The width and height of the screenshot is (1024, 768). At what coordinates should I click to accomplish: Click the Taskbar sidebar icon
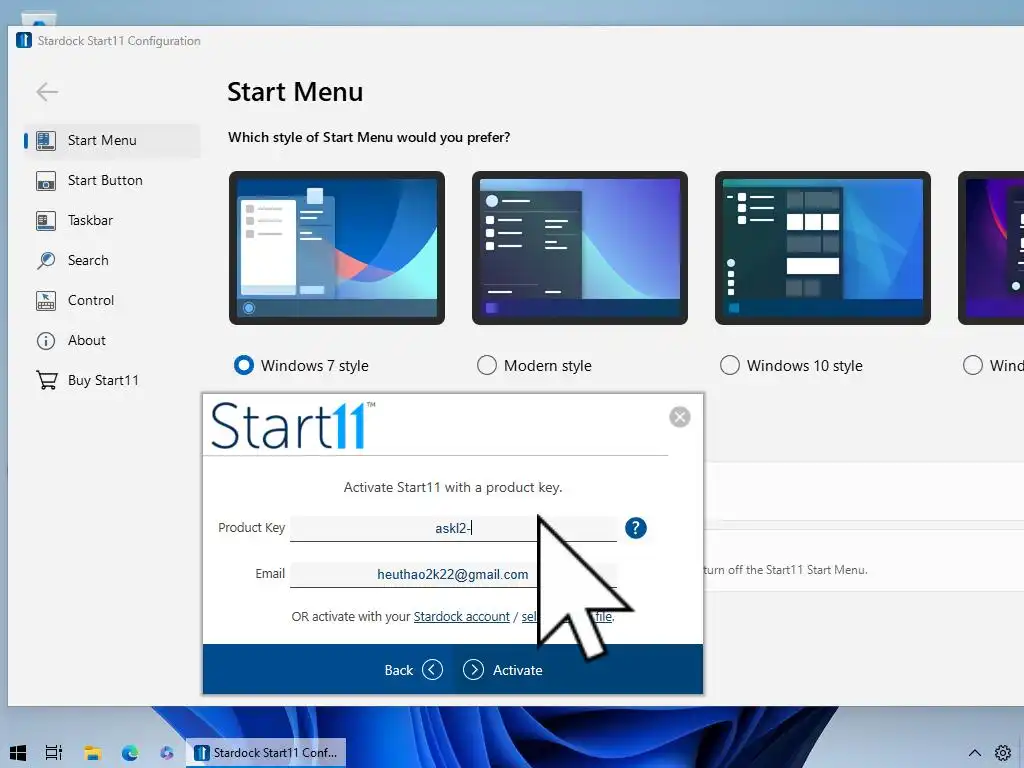[x=46, y=221]
